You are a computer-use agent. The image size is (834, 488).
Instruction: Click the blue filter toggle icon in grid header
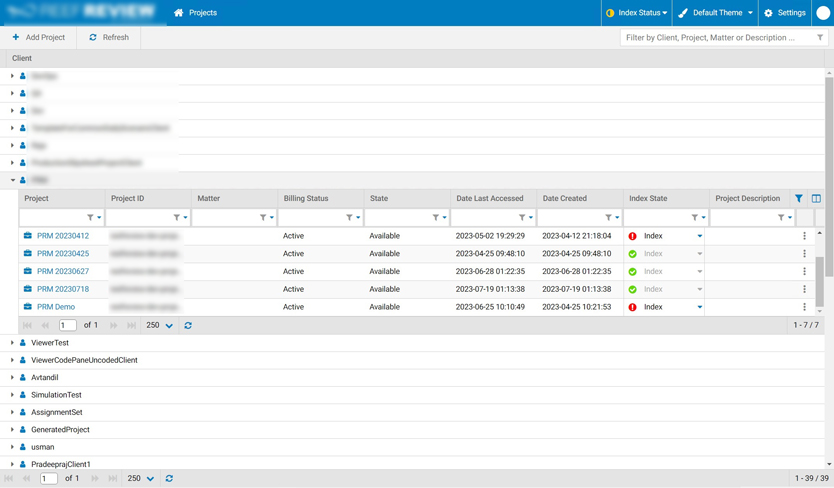pos(799,199)
